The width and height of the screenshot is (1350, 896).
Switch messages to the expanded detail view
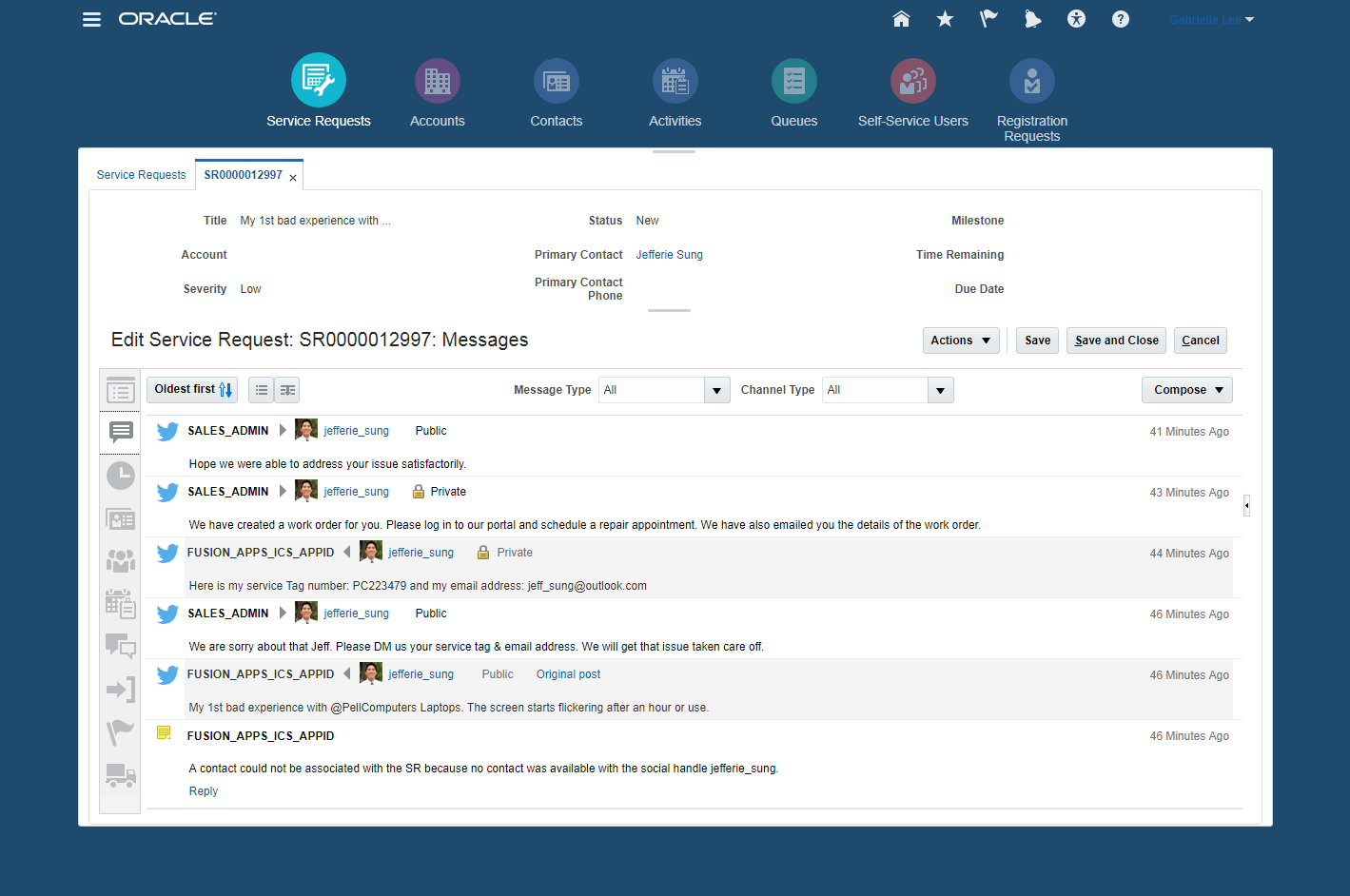(287, 390)
